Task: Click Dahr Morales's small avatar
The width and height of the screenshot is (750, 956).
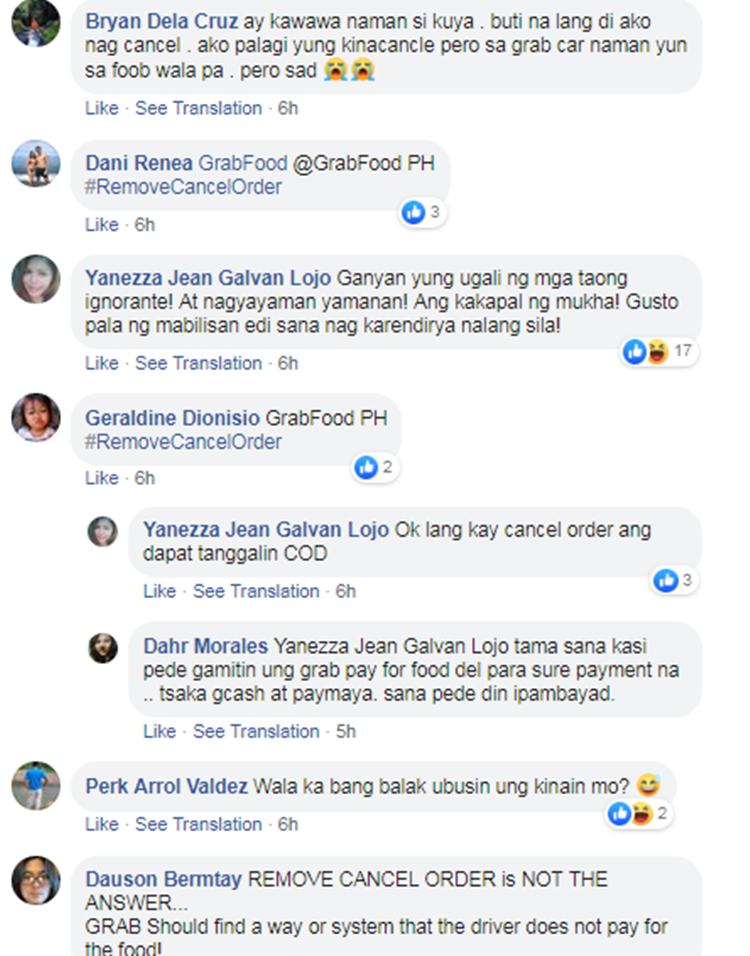Action: point(103,648)
